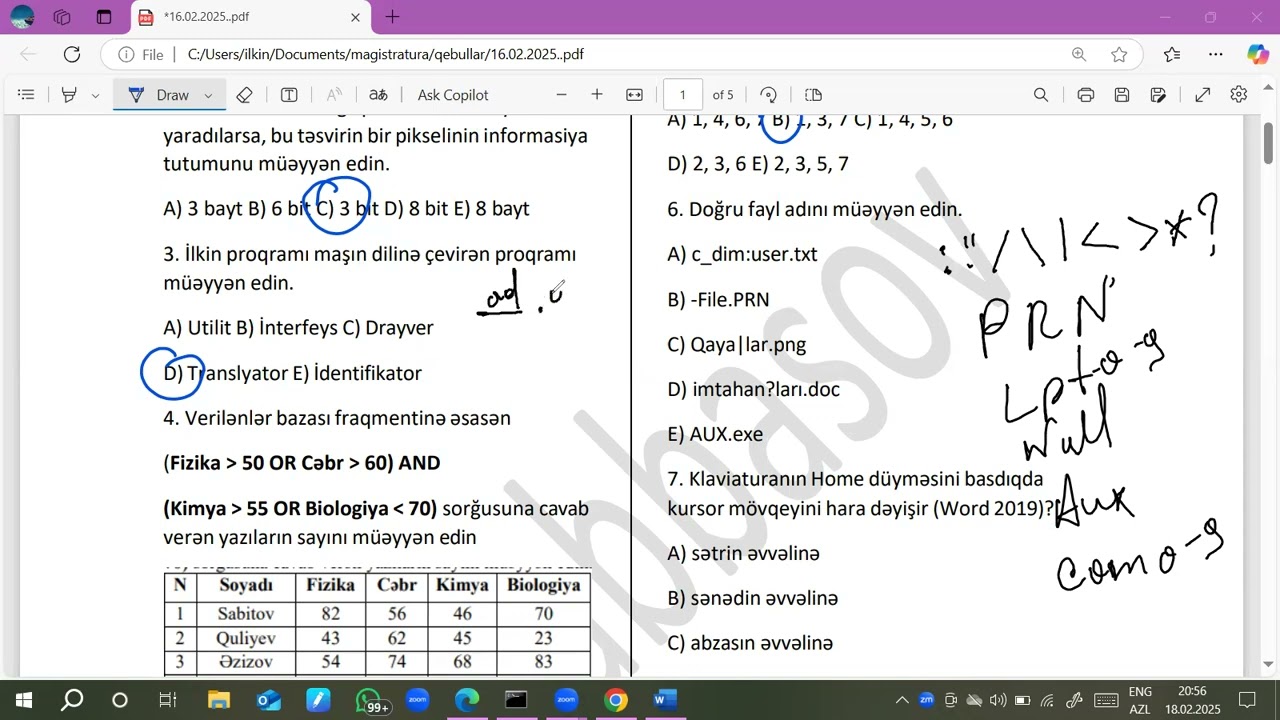Toggle the Draw tool
The image size is (1280, 720).
pyautogui.click(x=158, y=95)
